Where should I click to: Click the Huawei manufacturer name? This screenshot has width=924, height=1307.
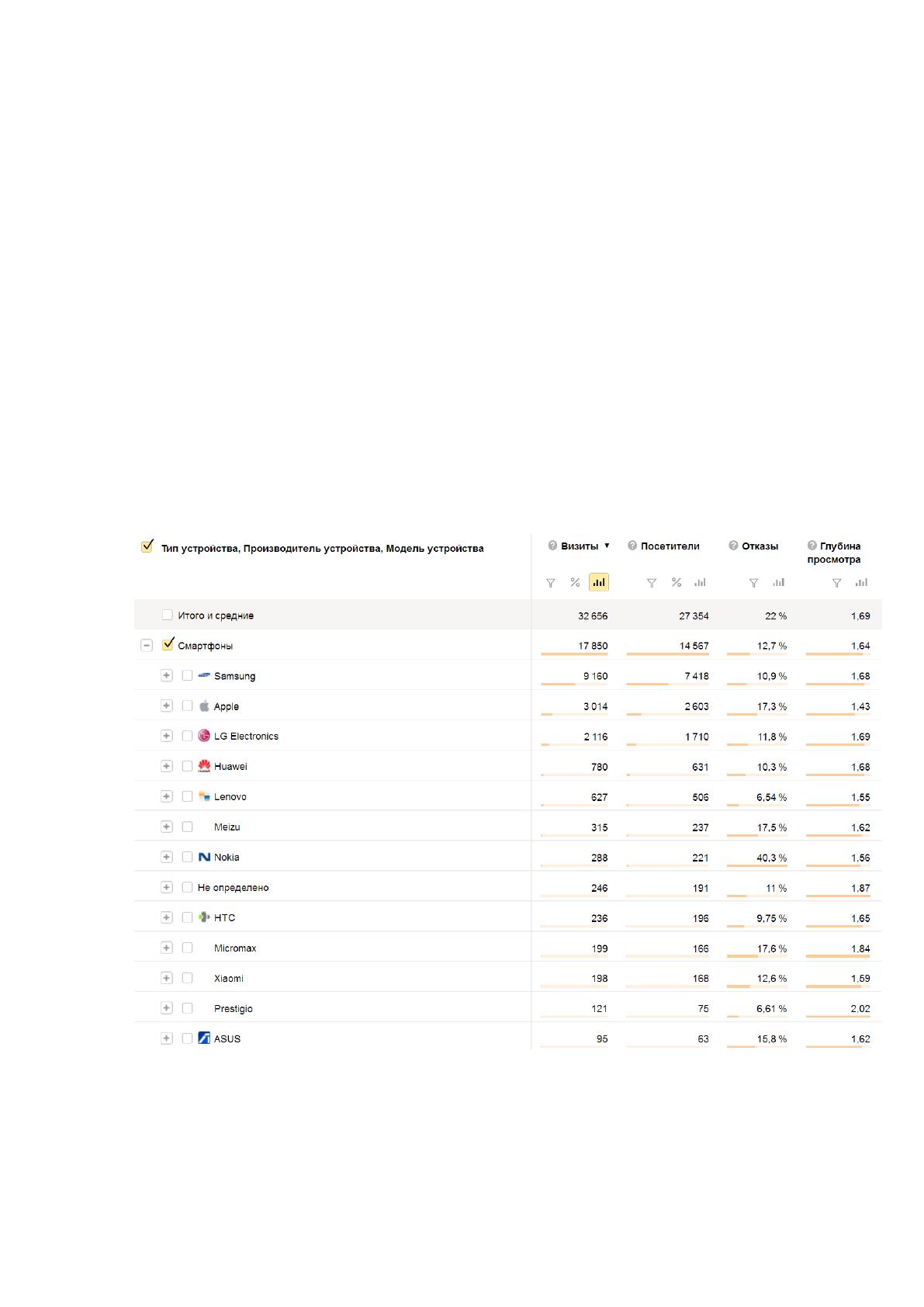tap(230, 767)
